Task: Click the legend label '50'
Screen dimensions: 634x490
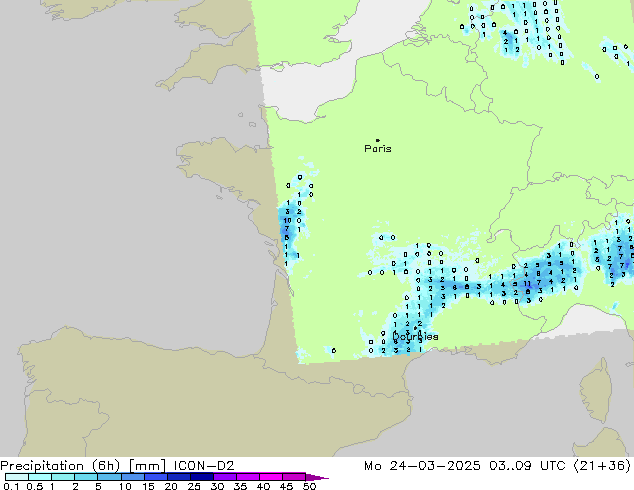Action: coord(309,486)
